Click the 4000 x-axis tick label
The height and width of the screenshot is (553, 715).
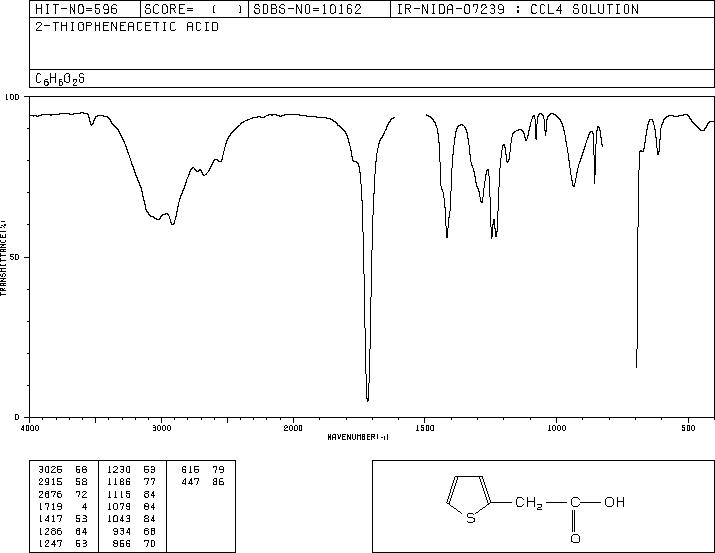pyautogui.click(x=30, y=428)
